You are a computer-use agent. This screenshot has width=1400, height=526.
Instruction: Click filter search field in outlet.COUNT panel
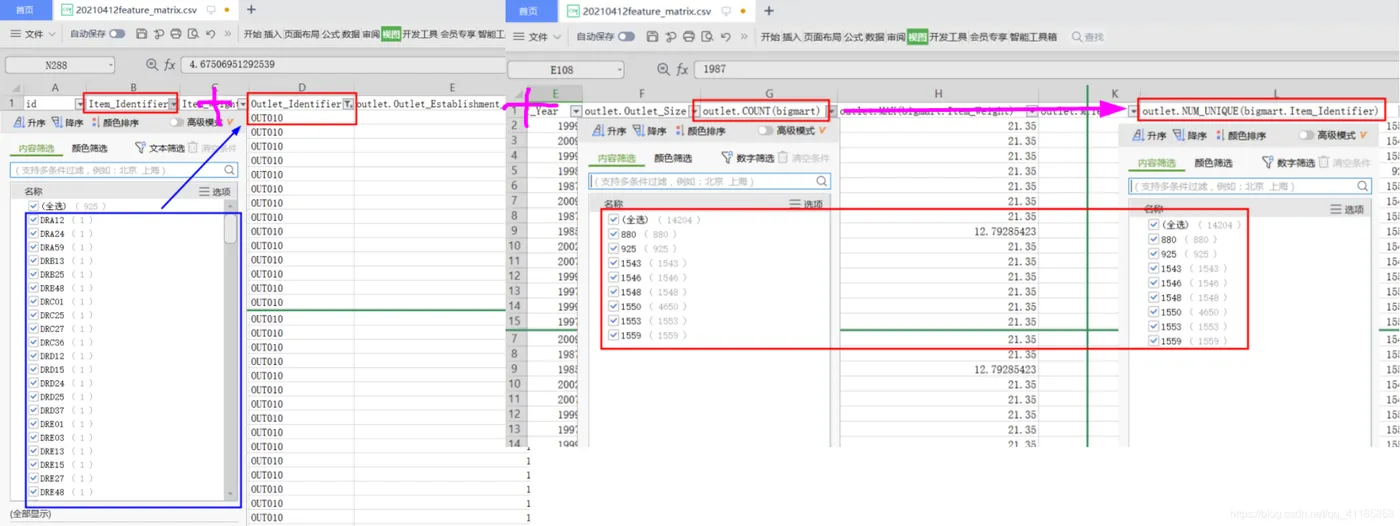click(x=710, y=181)
